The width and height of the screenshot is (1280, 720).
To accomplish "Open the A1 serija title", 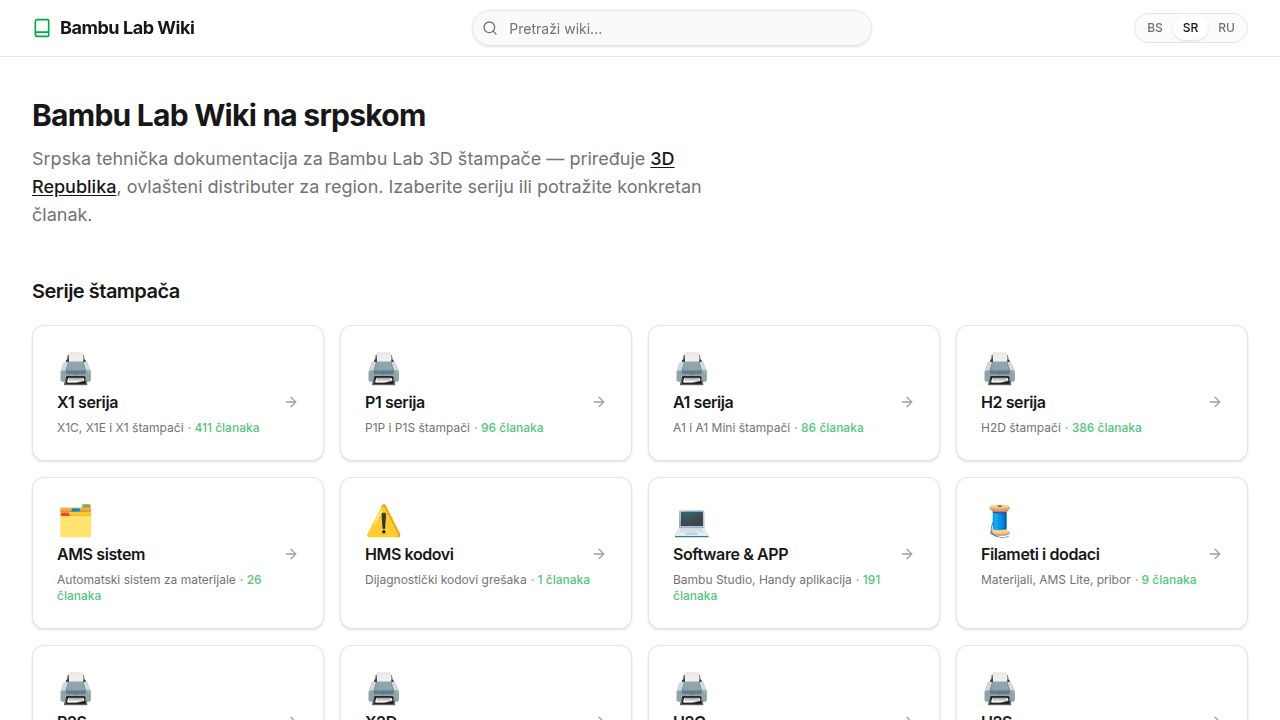I will [x=703, y=402].
